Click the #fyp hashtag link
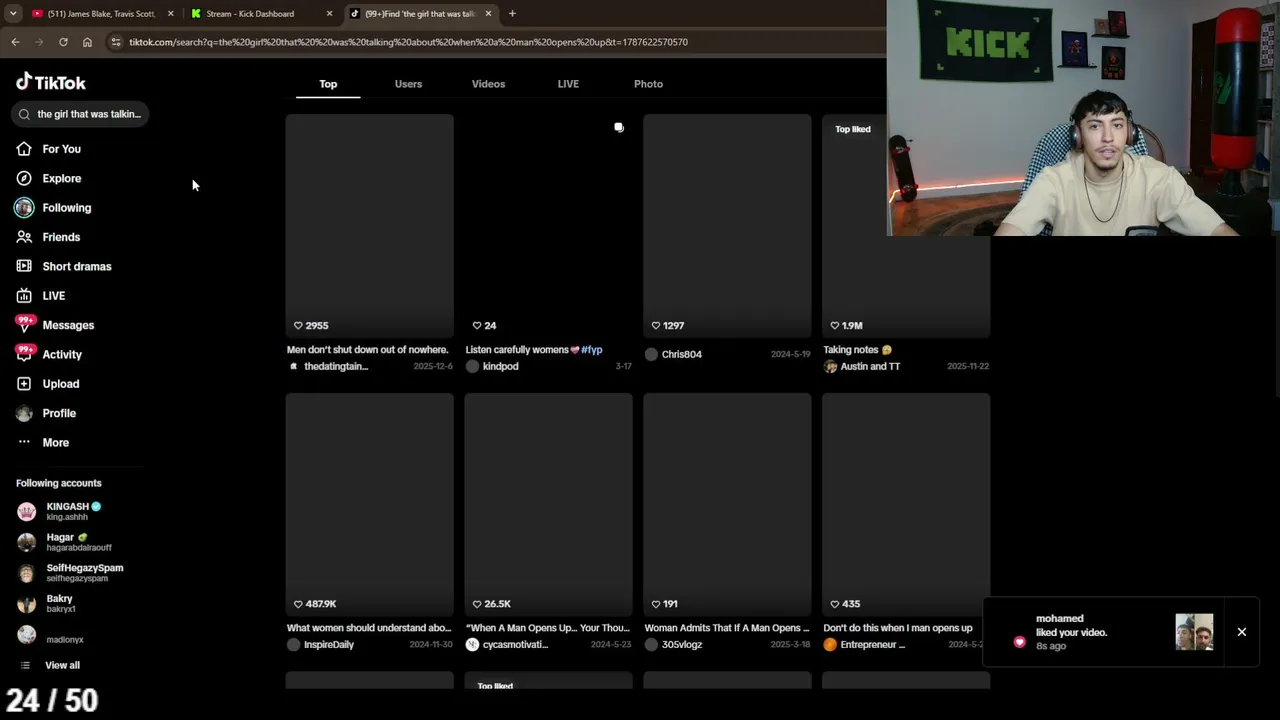The width and height of the screenshot is (1280, 720). [x=592, y=350]
